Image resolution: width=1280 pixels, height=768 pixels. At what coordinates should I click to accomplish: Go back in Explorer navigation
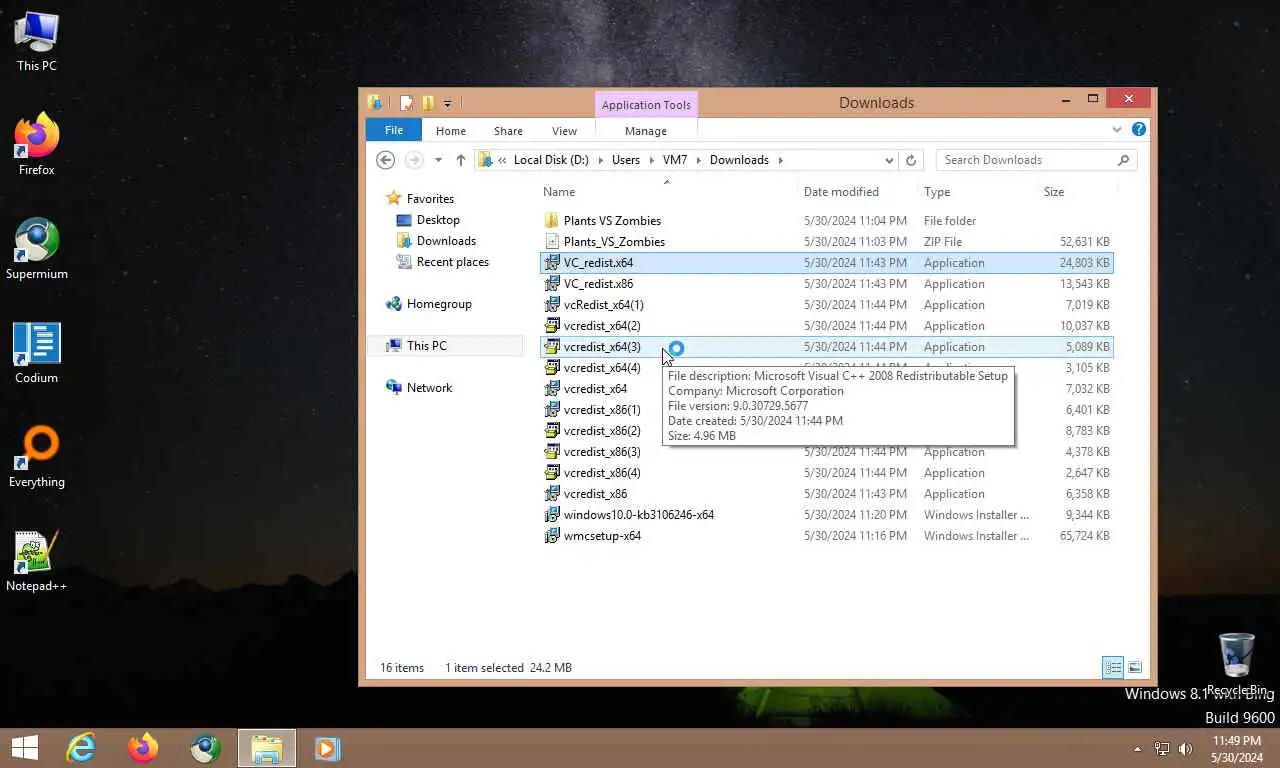(x=385, y=160)
